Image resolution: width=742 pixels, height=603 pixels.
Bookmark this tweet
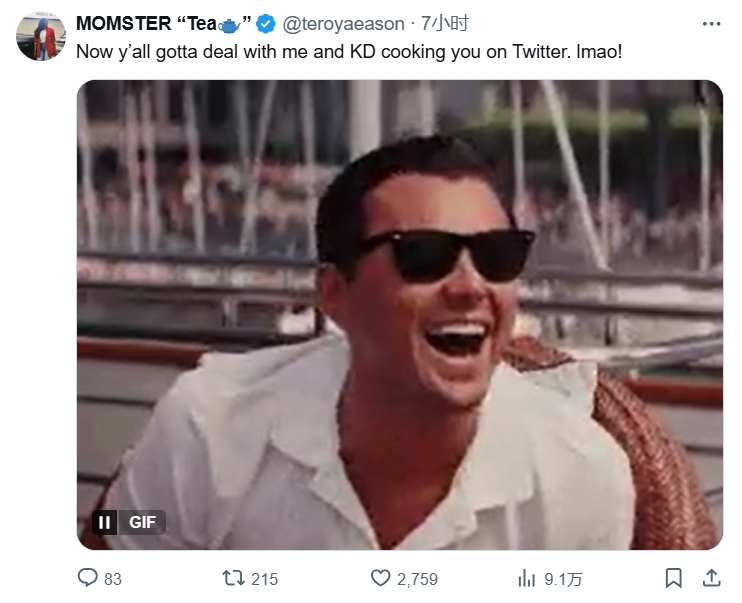(674, 578)
